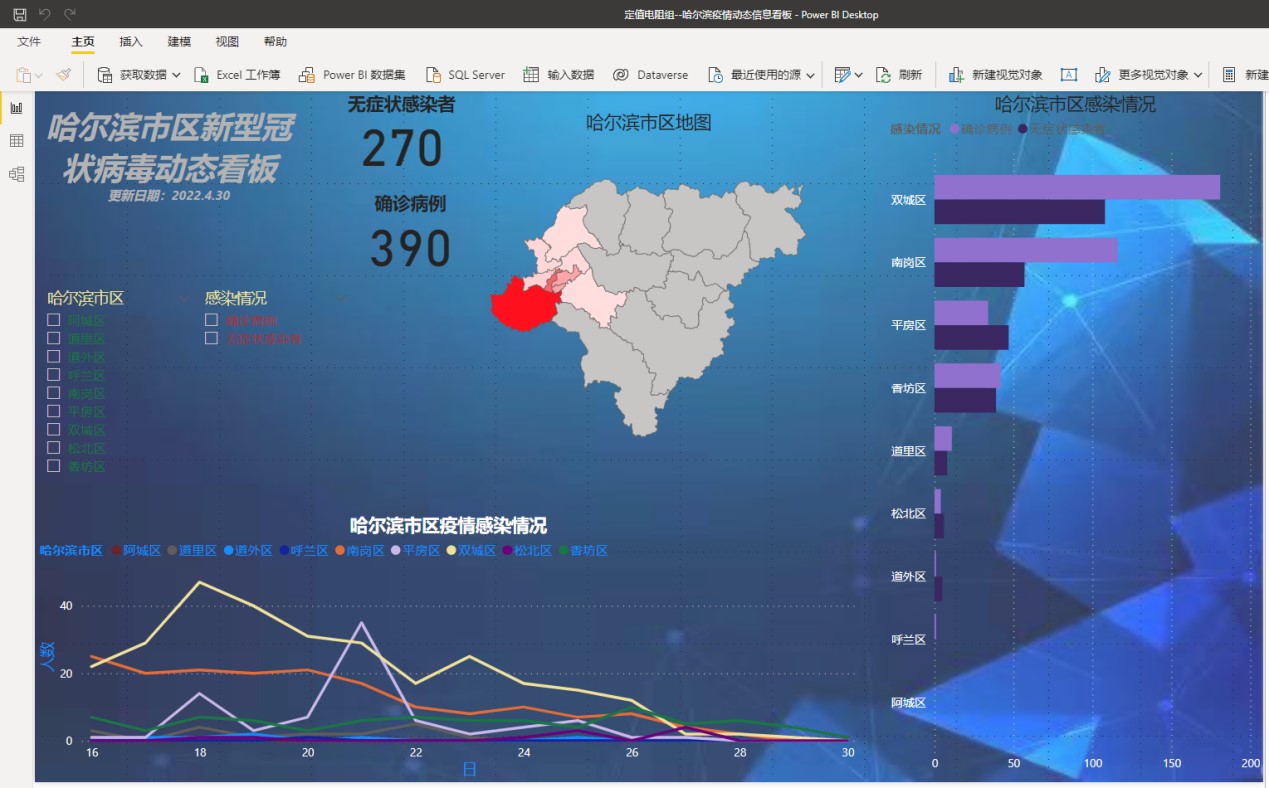Insert a text box using ribbon icon

pyautogui.click(x=1068, y=75)
